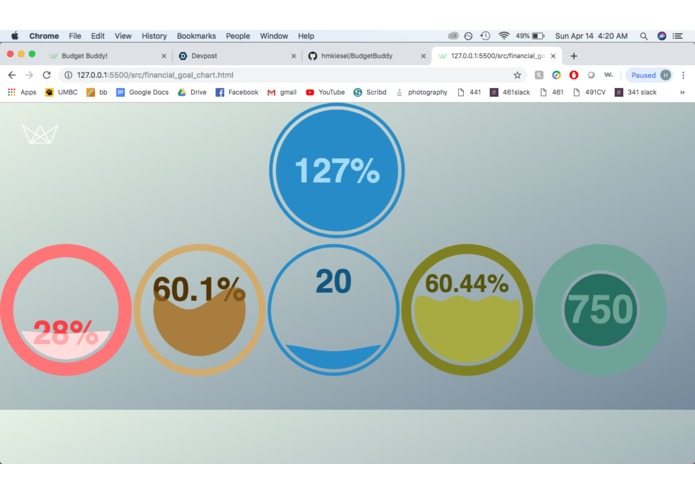Open the photography bookmark
Image resolution: width=695 pixels, height=494 pixels.
point(422,92)
